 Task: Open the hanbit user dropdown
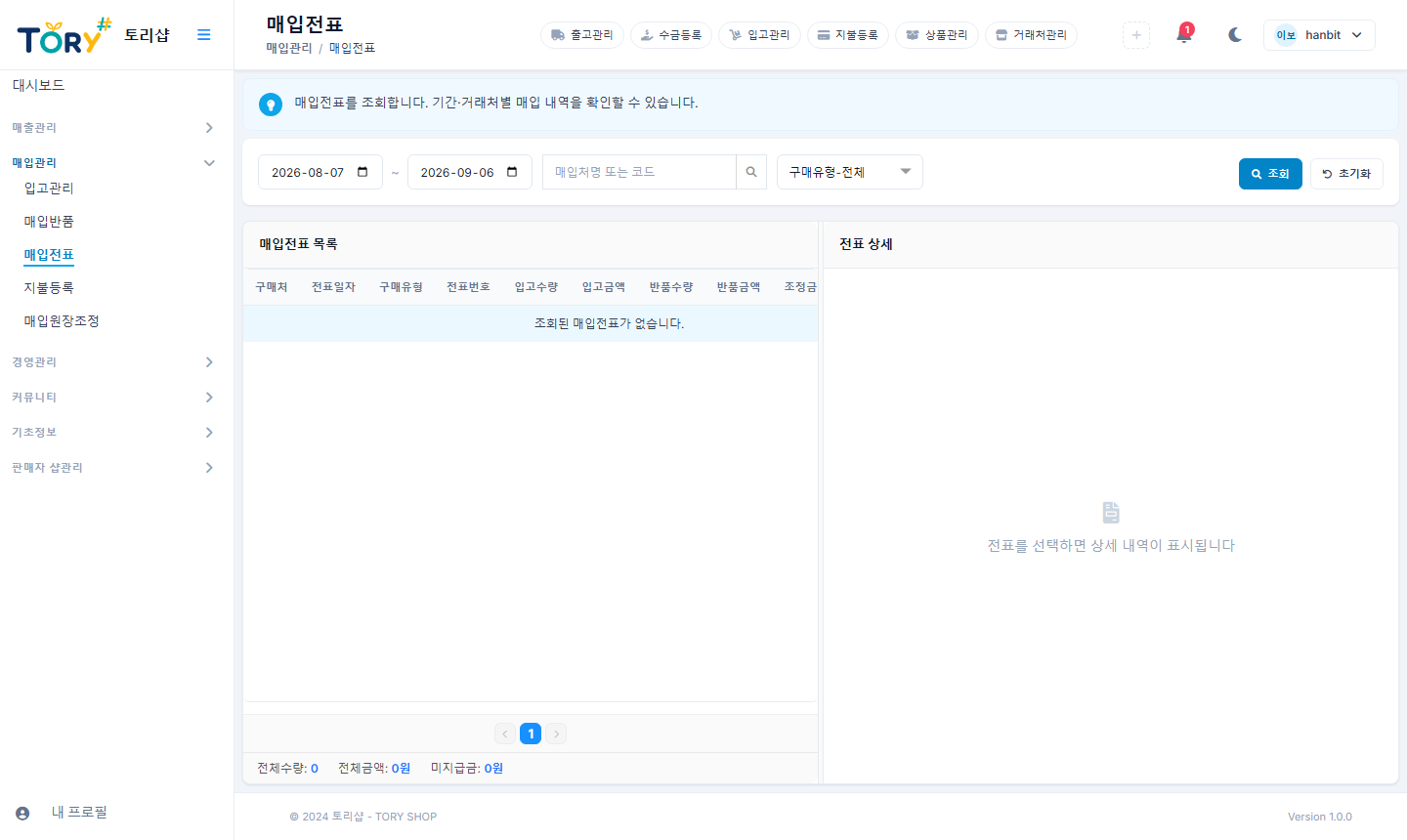click(x=1319, y=35)
